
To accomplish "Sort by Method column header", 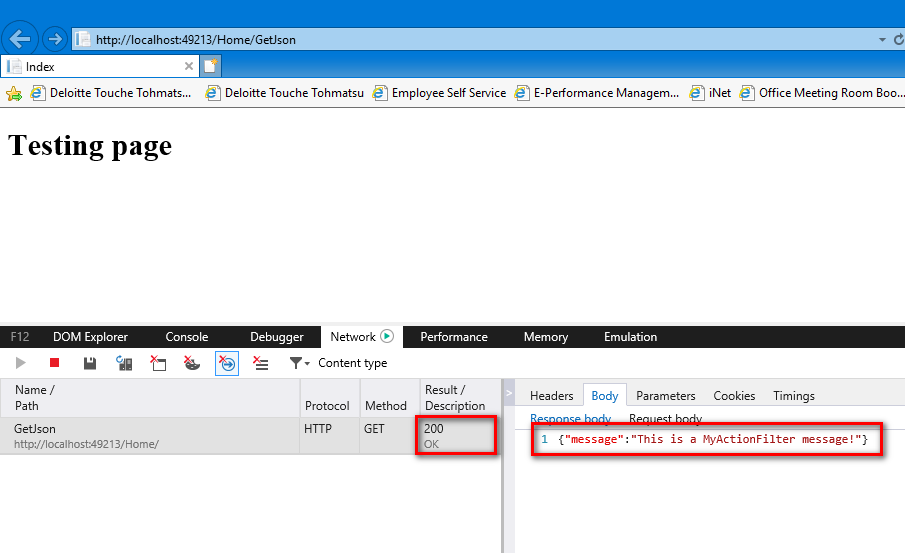I will point(390,398).
